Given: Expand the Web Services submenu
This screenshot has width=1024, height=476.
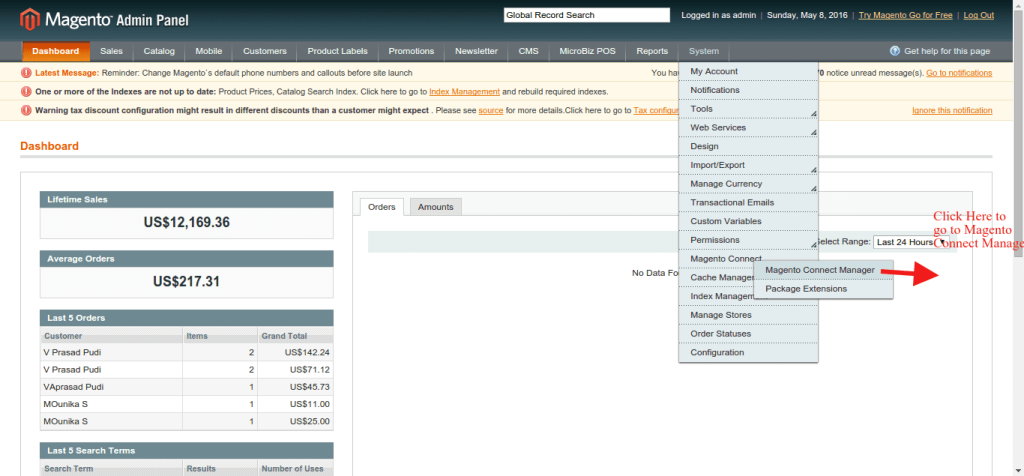Looking at the screenshot, I should tap(748, 127).
